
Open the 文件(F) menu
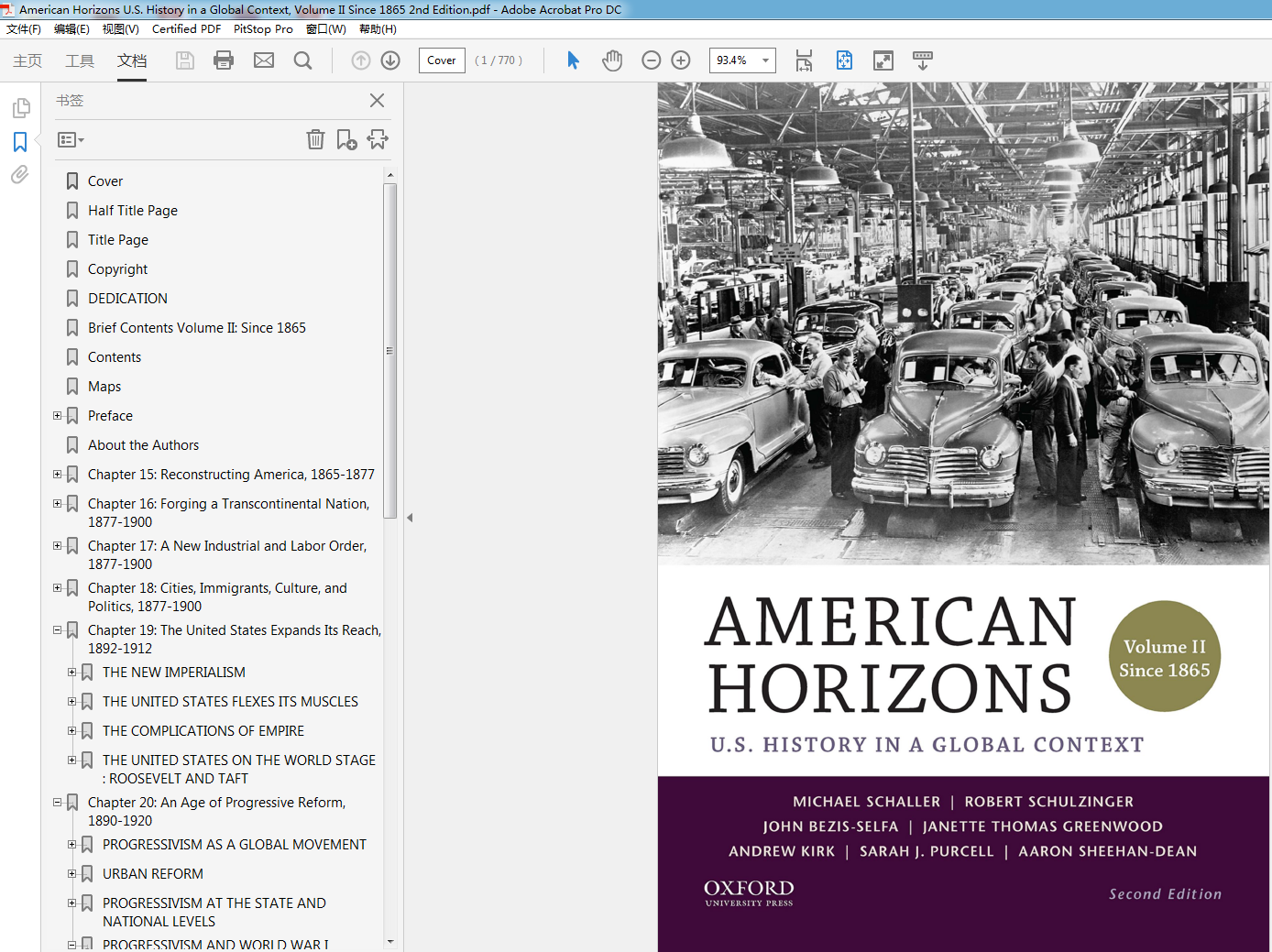tap(24, 29)
